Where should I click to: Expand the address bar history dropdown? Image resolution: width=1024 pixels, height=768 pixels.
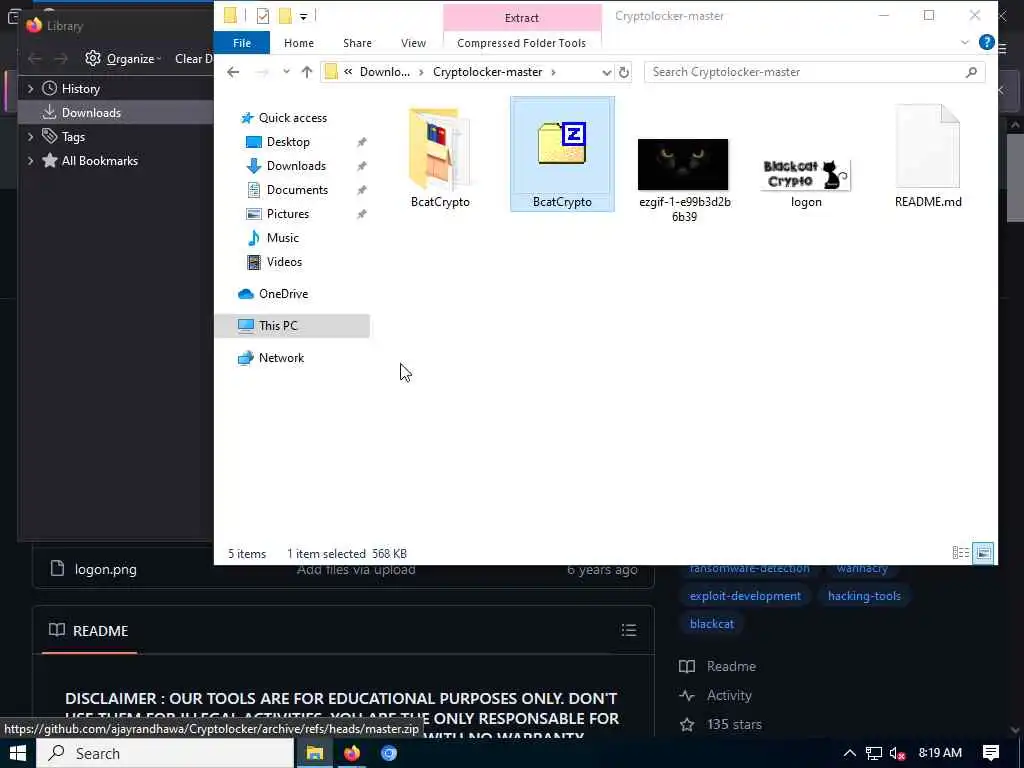pos(606,72)
